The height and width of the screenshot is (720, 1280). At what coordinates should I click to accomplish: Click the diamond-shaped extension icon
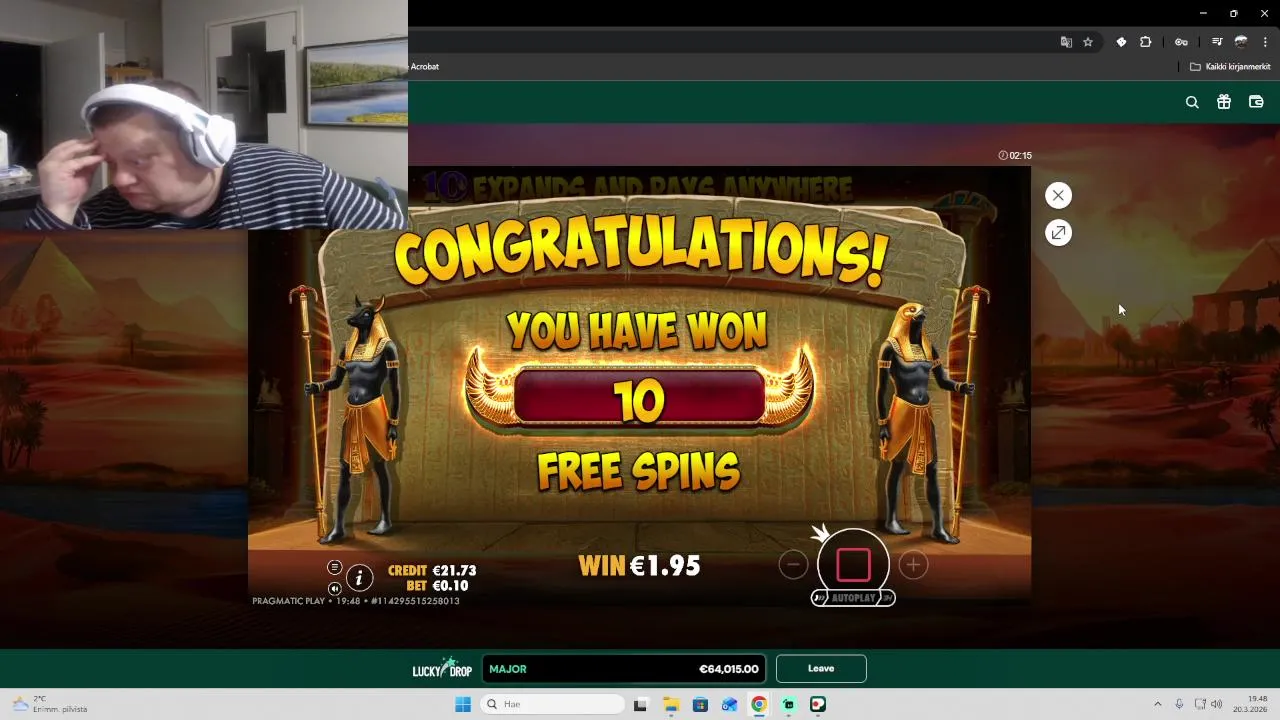click(x=1121, y=42)
